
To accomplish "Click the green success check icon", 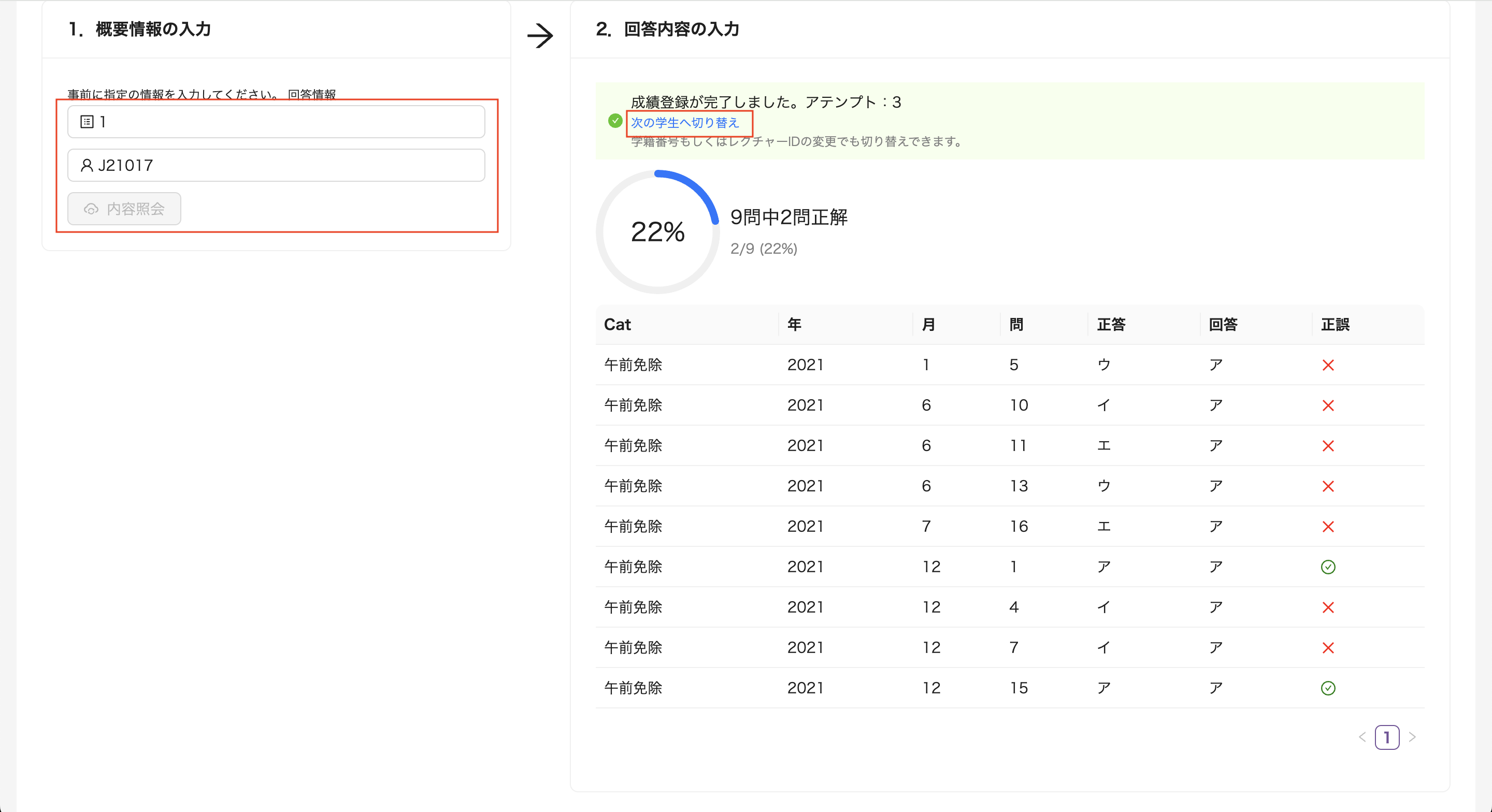I will pyautogui.click(x=615, y=121).
